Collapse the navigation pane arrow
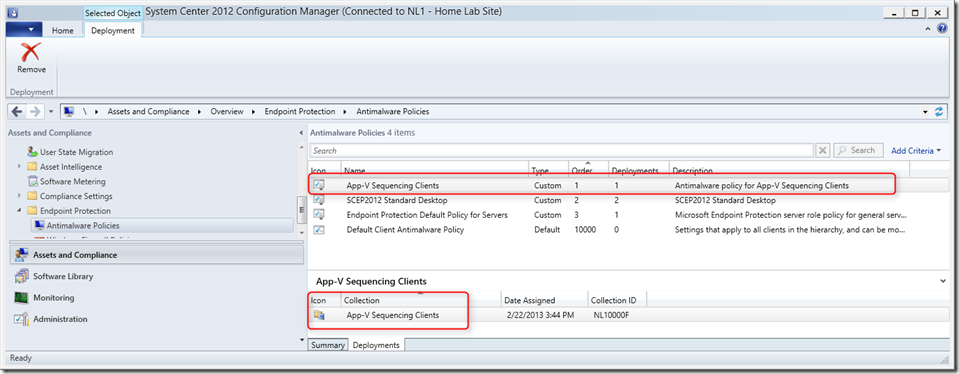 (300, 133)
